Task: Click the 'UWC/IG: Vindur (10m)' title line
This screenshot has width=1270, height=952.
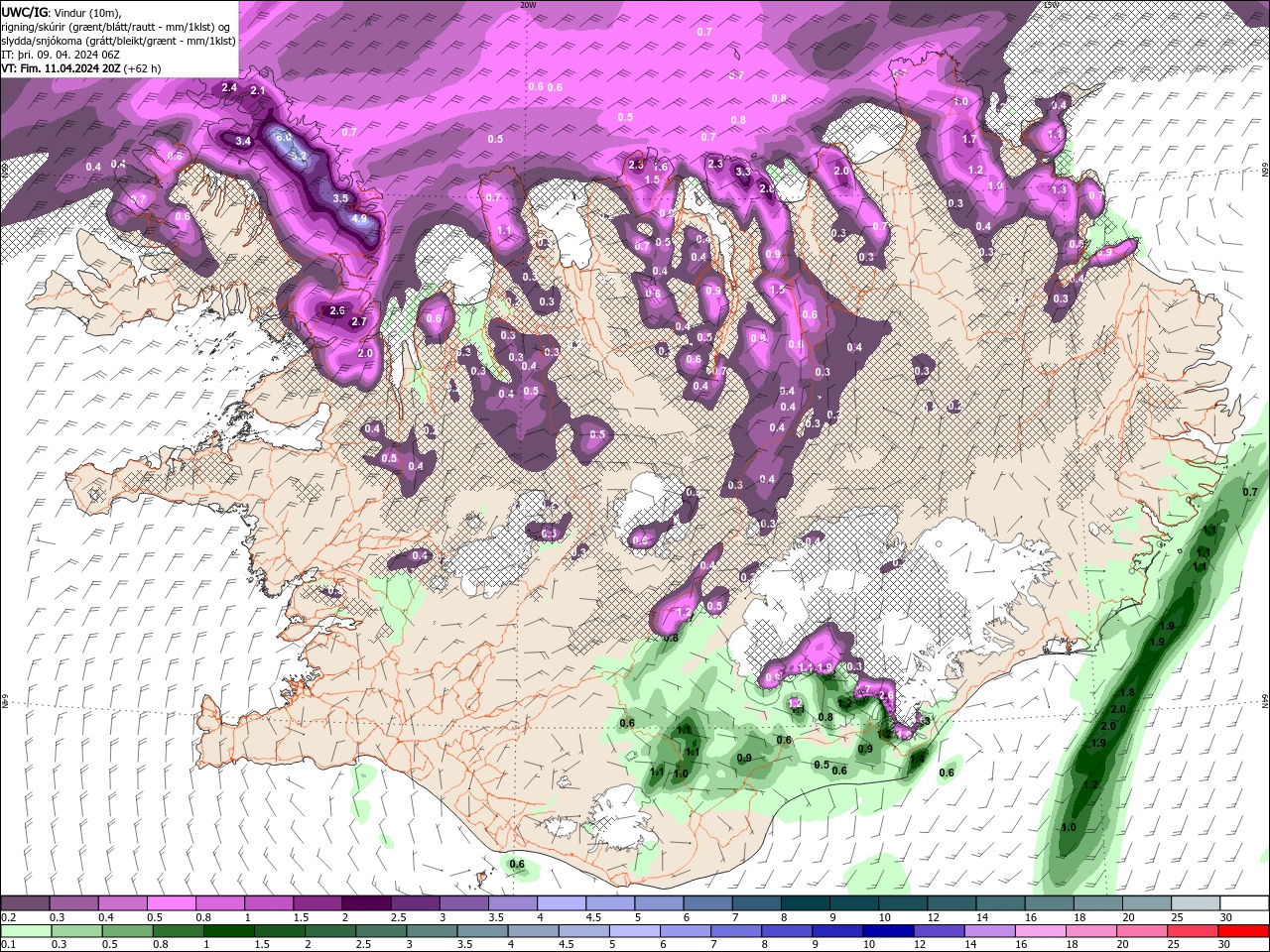Action: [x=62, y=12]
